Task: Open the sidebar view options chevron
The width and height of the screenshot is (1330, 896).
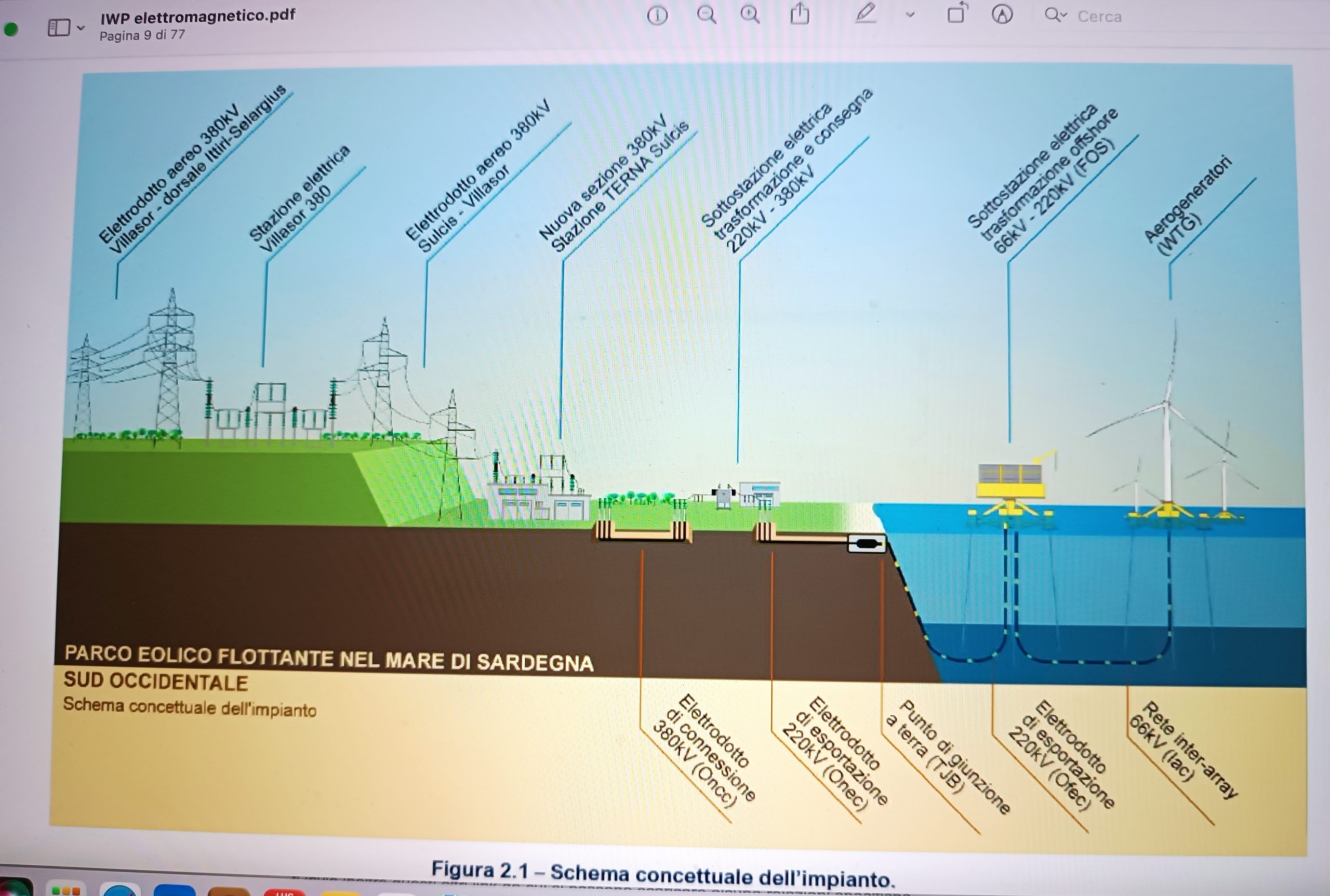Action: pyautogui.click(x=81, y=28)
